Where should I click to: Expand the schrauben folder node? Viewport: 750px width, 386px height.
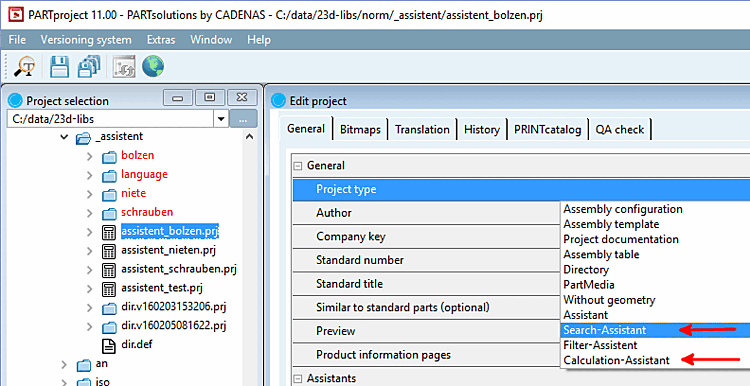tap(89, 212)
